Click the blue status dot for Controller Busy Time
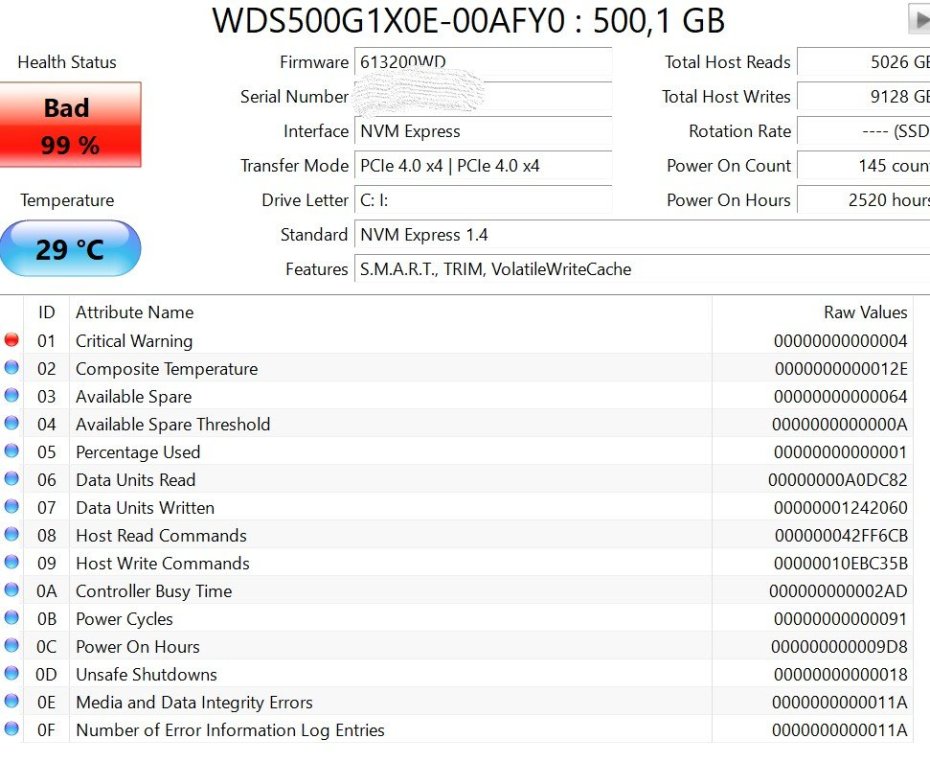The height and width of the screenshot is (762, 930). coord(11,590)
